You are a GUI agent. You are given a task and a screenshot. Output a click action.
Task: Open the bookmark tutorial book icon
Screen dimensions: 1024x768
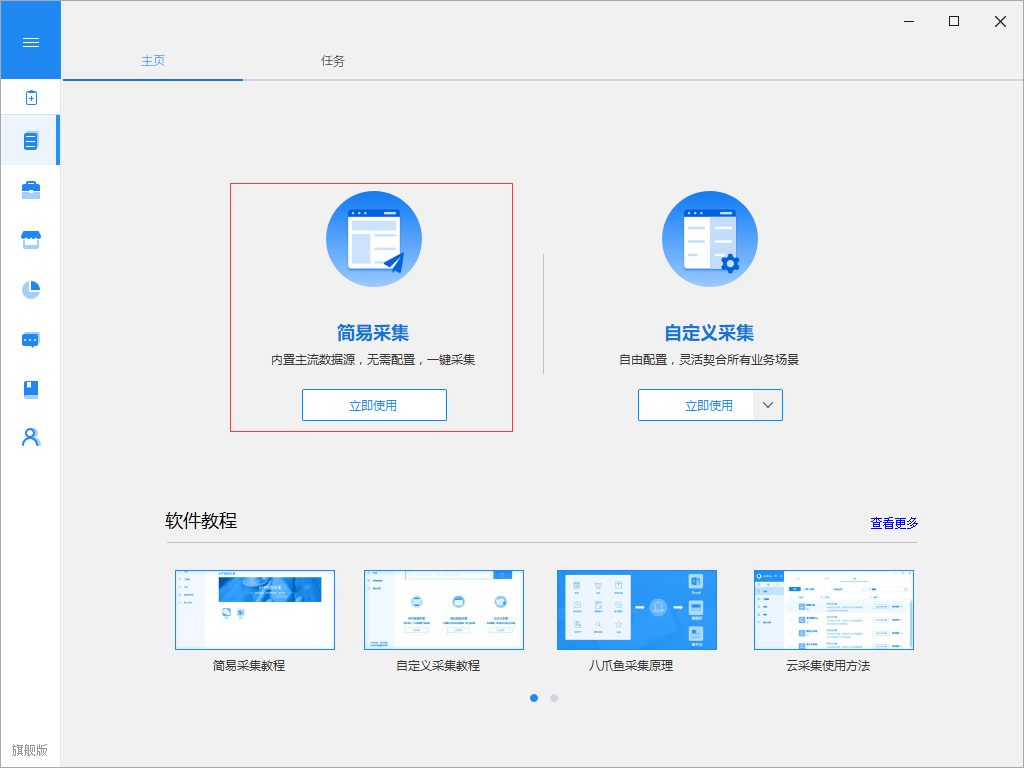click(x=31, y=389)
